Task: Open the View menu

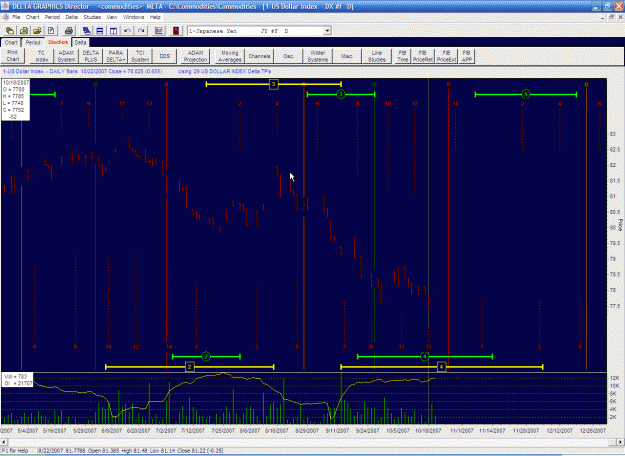Action: [x=112, y=17]
